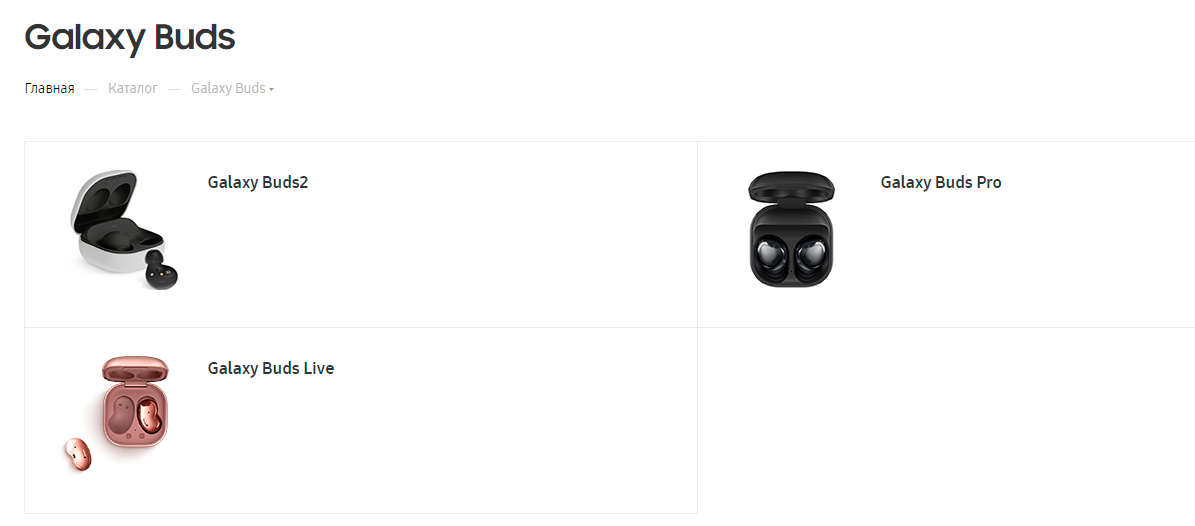This screenshot has height=526, width=1195.
Task: Click the black Galaxy Buds Pro case image
Action: pyautogui.click(x=791, y=229)
